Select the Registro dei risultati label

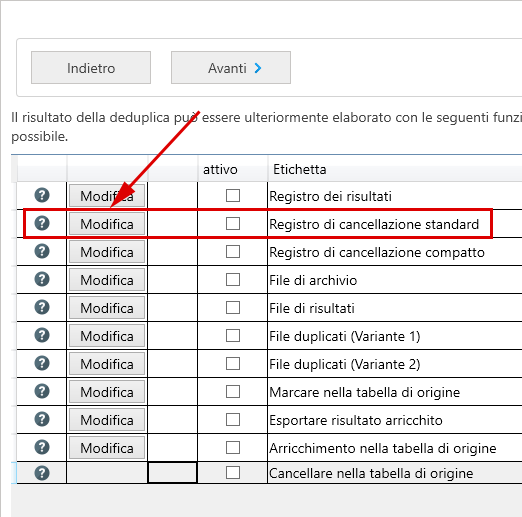(330, 196)
